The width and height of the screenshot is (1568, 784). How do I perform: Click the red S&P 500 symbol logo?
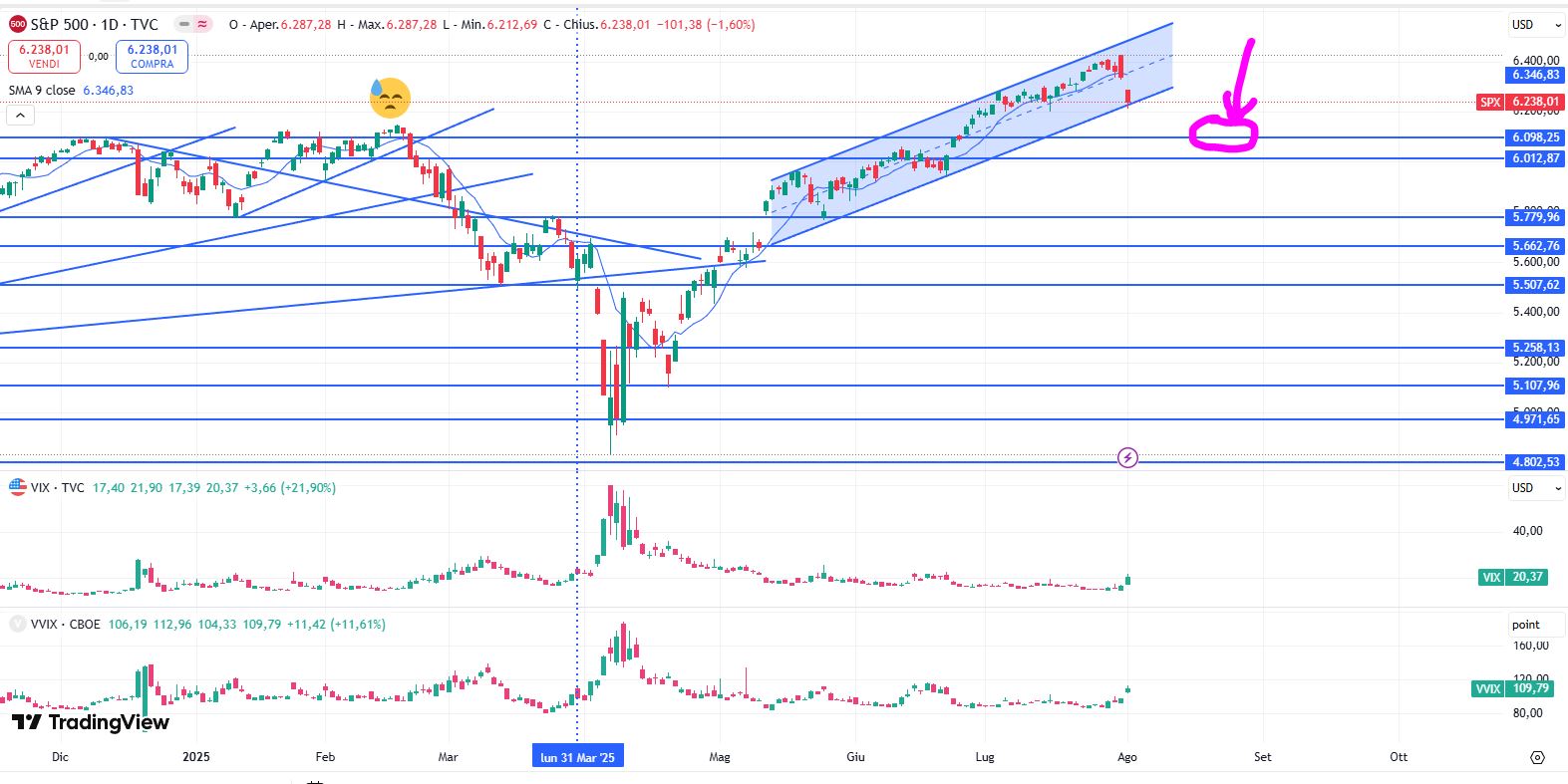[x=17, y=24]
